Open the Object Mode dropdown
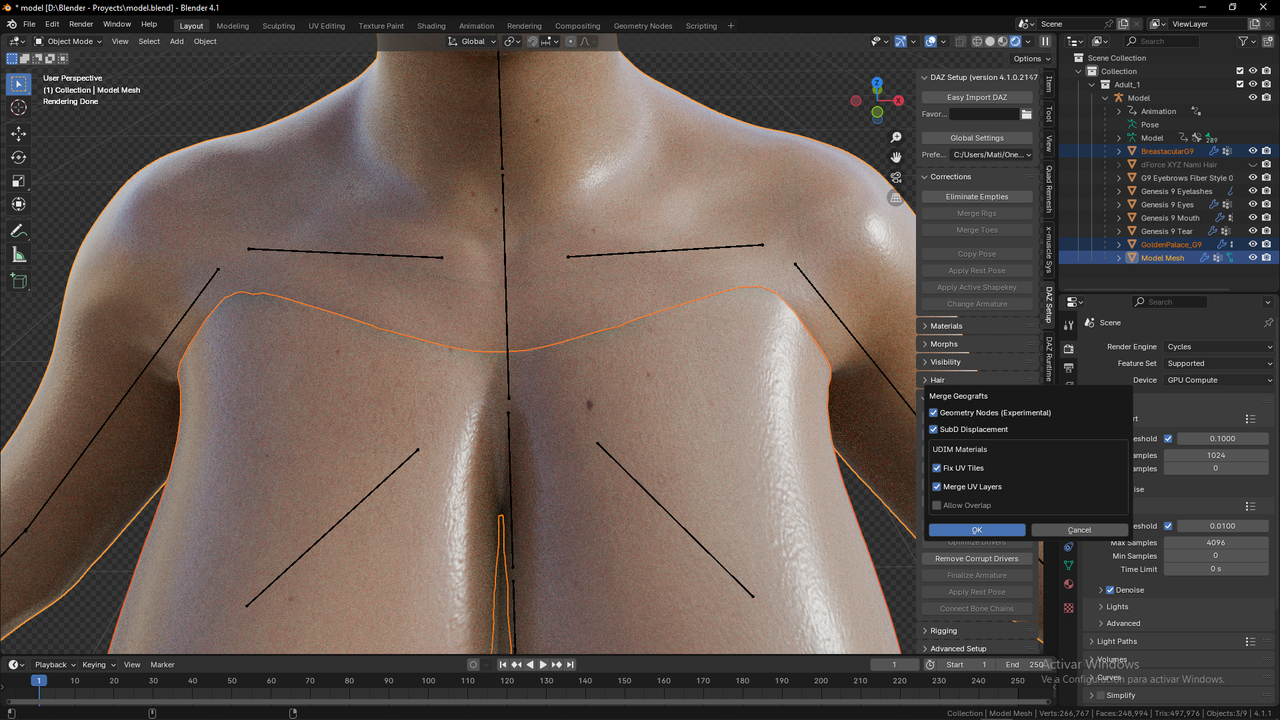Image resolution: width=1280 pixels, height=720 pixels. tap(68, 41)
